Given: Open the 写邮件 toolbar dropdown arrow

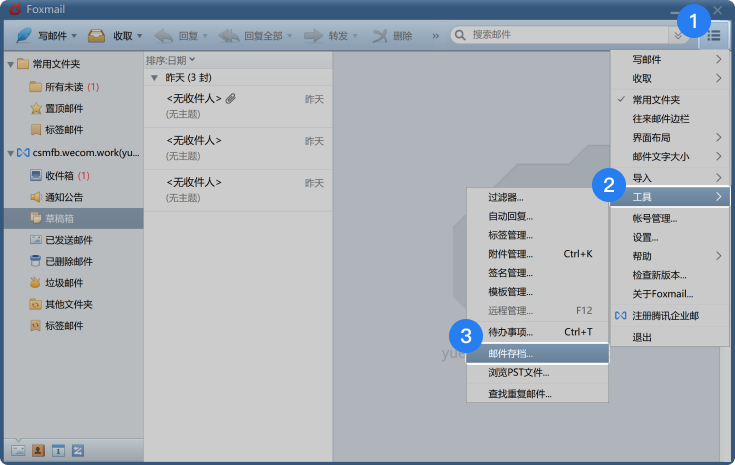Looking at the screenshot, I should 74,36.
